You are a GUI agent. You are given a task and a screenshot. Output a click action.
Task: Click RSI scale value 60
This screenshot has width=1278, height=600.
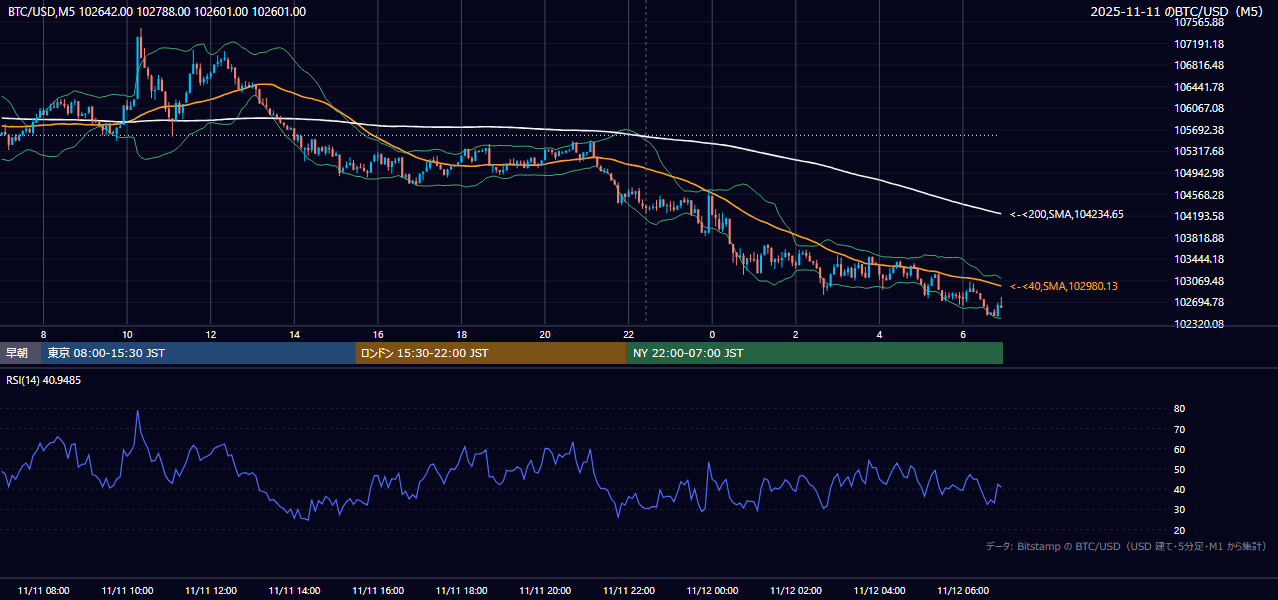pyautogui.click(x=1179, y=449)
